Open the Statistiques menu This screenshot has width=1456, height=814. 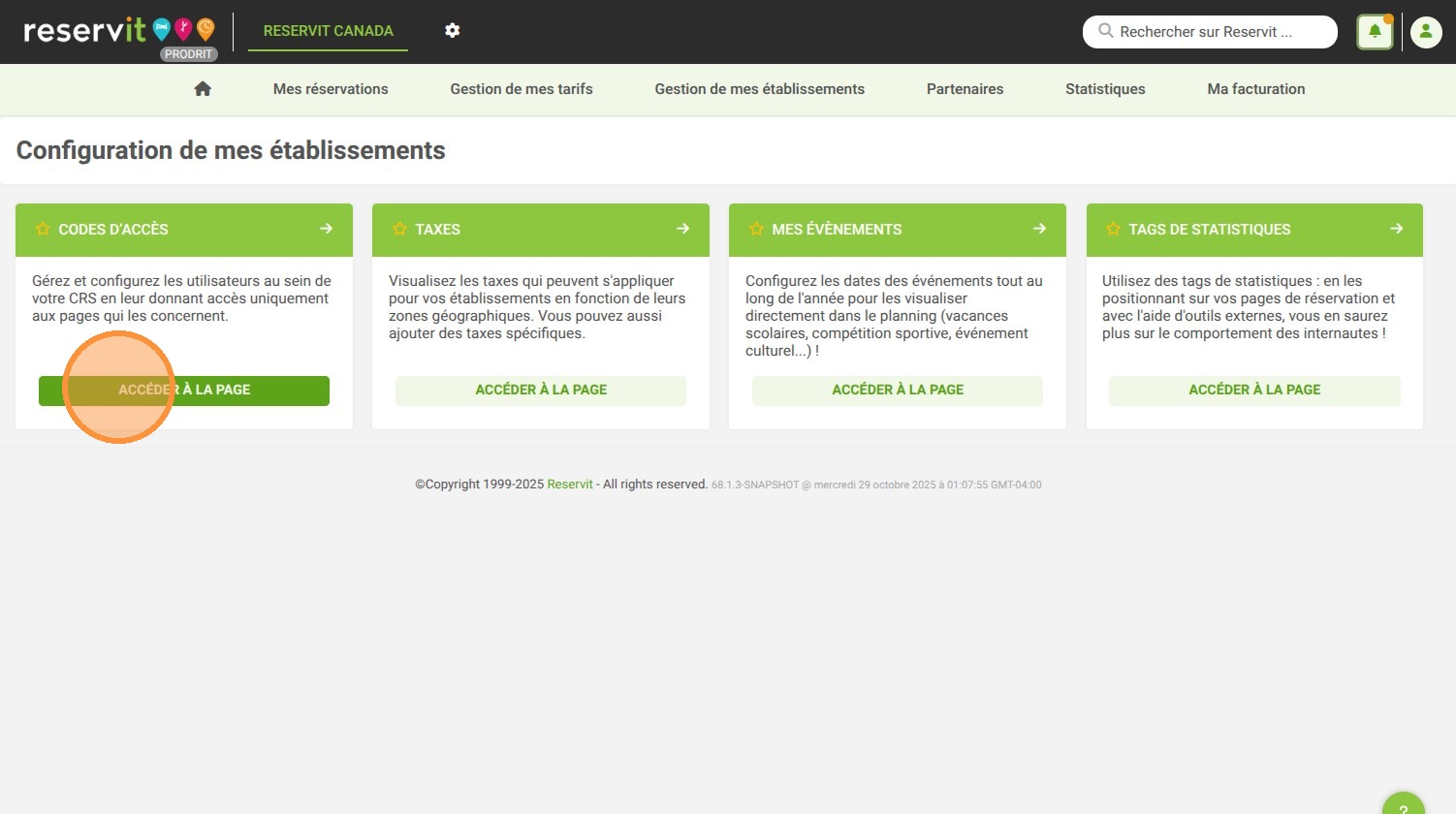click(1105, 89)
